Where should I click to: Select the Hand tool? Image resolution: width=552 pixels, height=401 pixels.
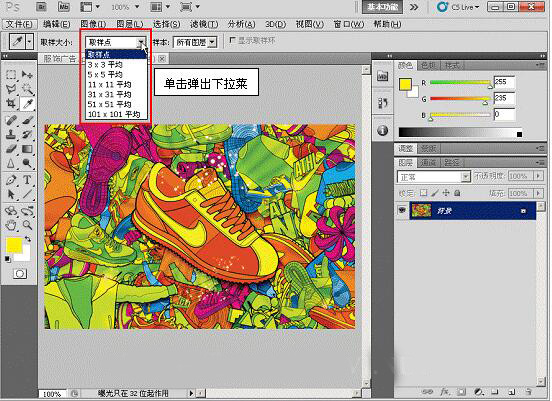11,225
